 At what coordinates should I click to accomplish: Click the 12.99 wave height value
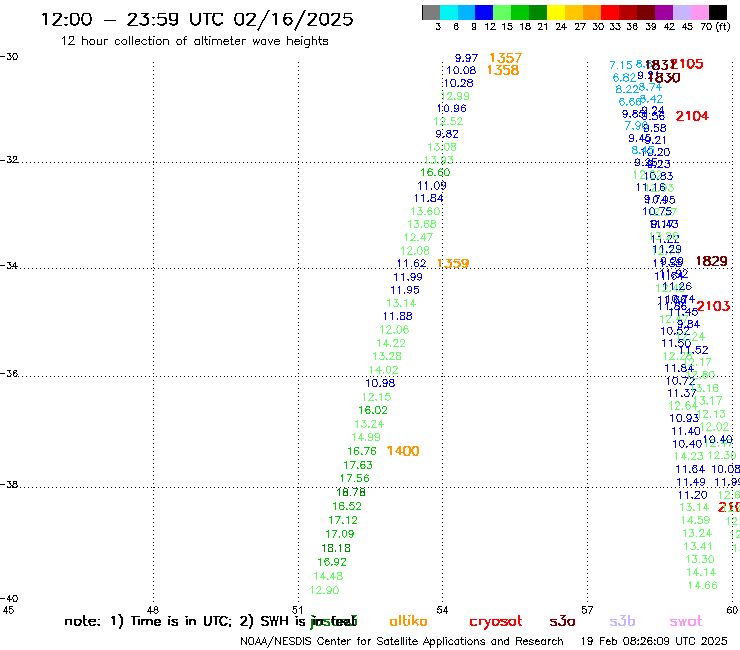tap(455, 96)
